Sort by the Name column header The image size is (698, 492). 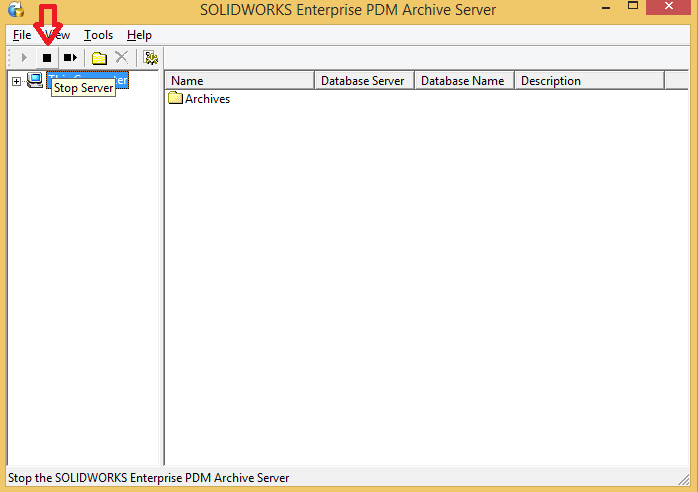pyautogui.click(x=240, y=81)
